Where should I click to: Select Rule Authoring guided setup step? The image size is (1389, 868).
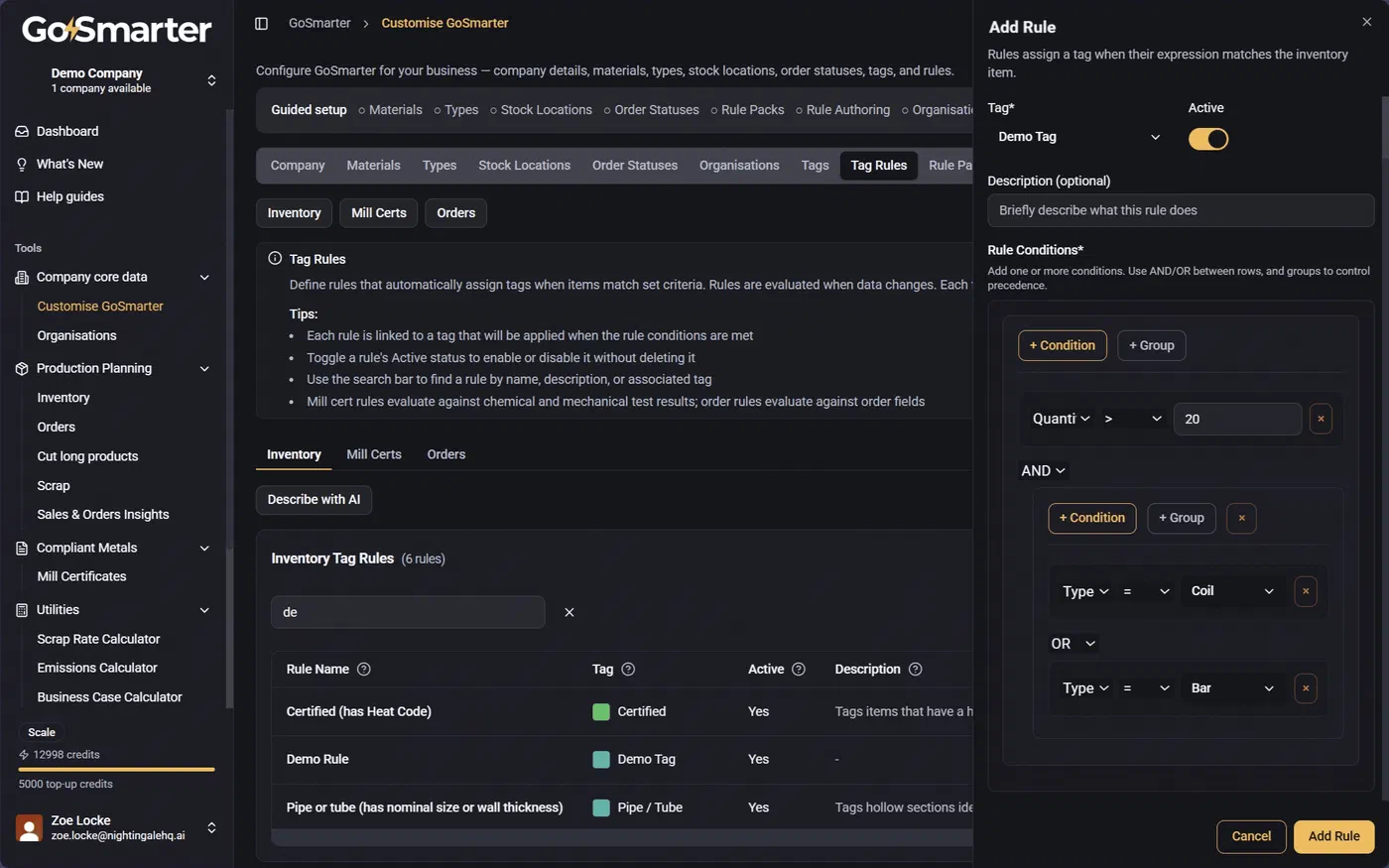pos(842,110)
